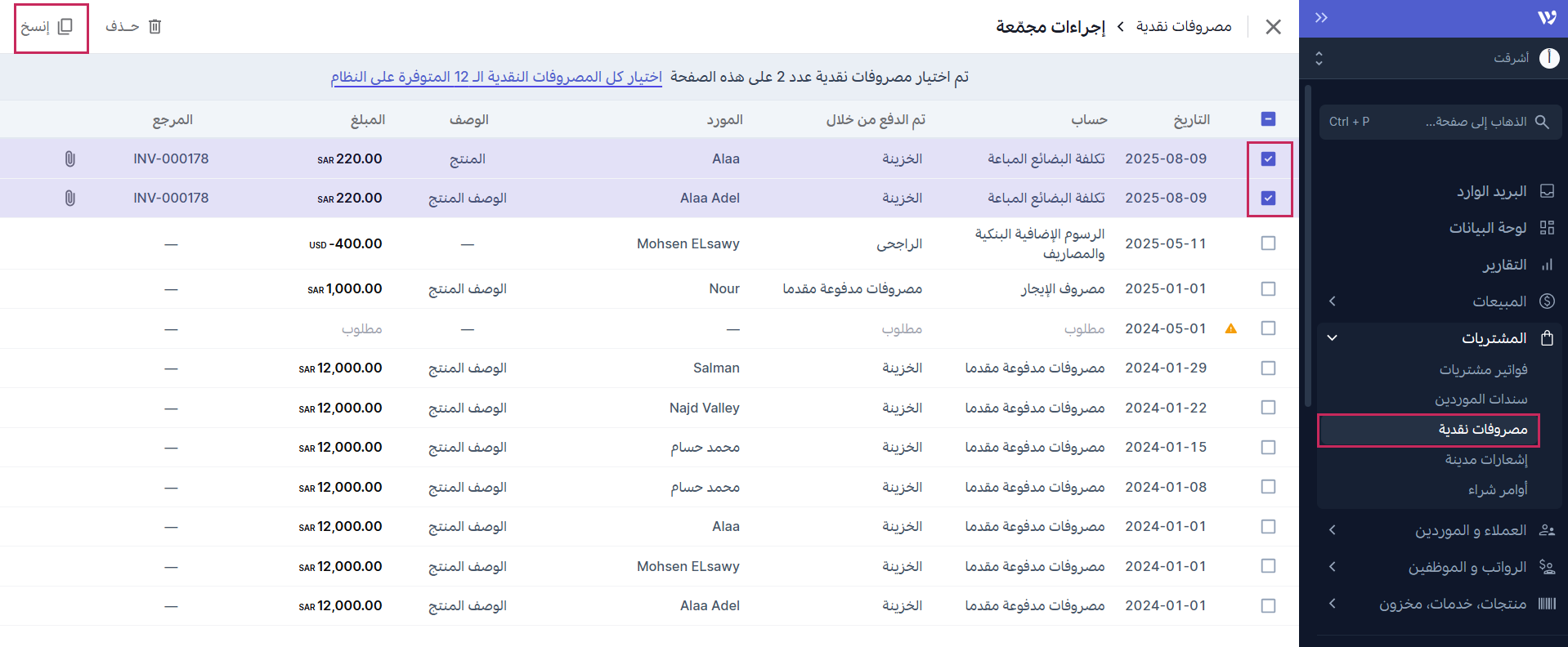Open purchase invoices (فواتير مشتريات)

(x=1483, y=370)
